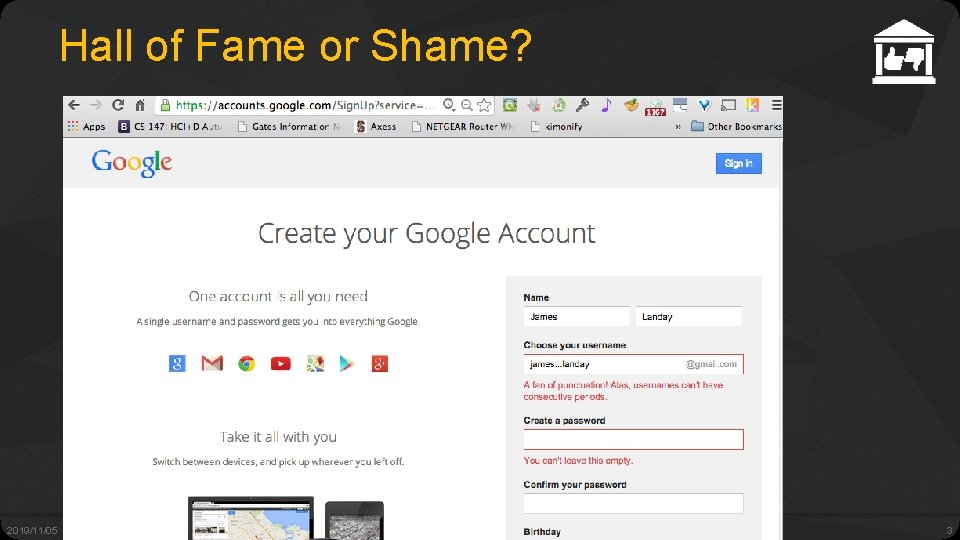Viewport: 960px width, 540px height.
Task: Open the NETGEAR Router bookmark
Action: [x=463, y=126]
